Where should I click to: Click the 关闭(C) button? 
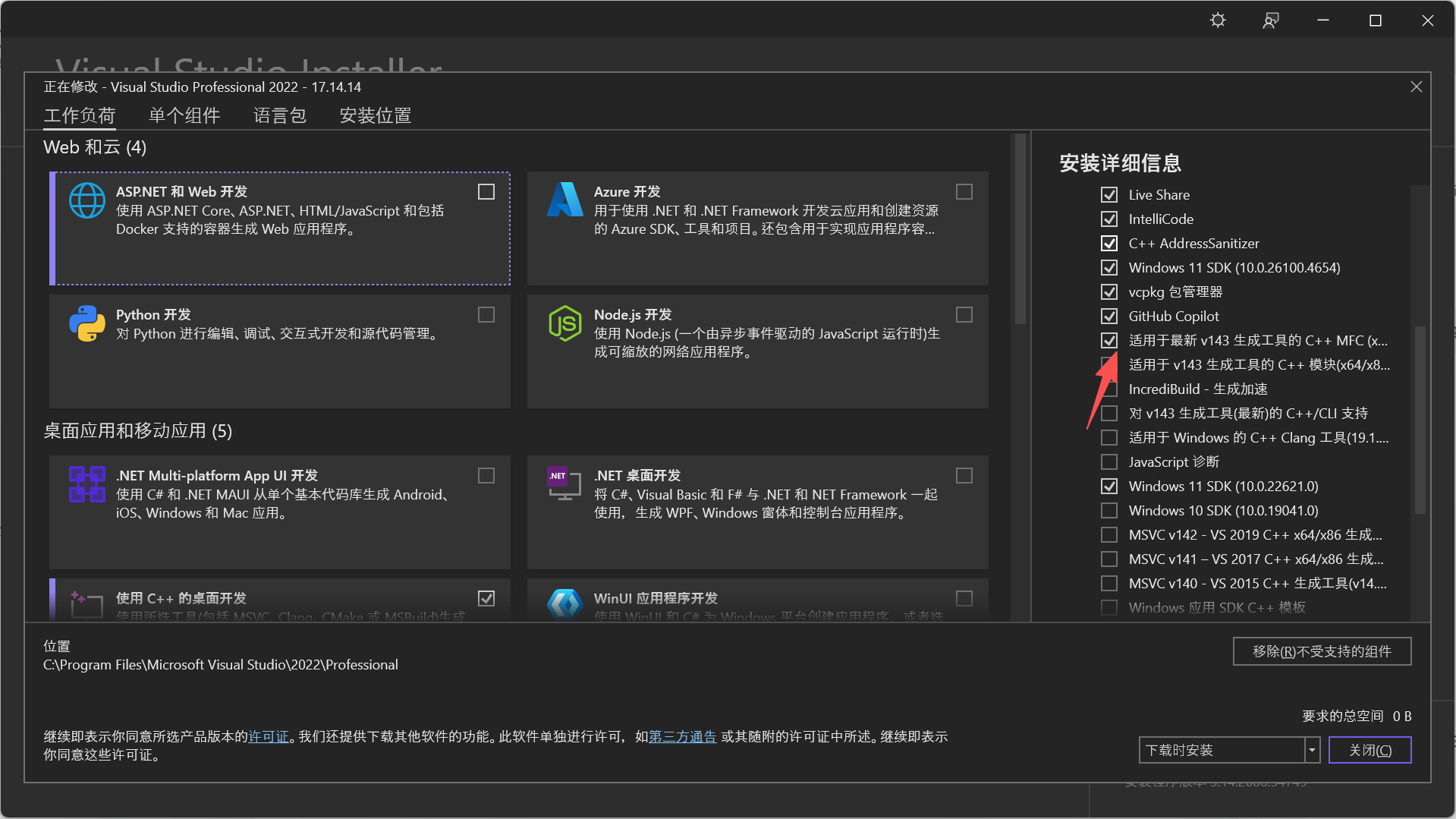click(1370, 750)
